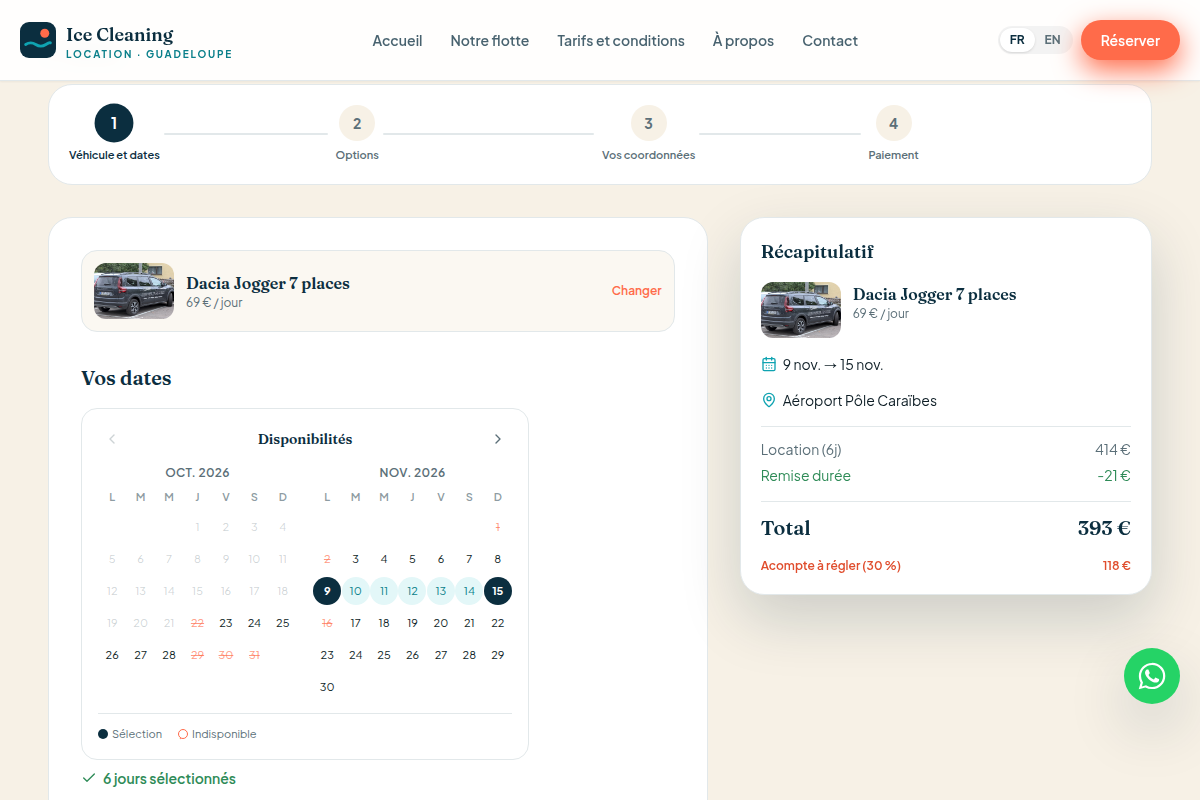This screenshot has height=800, width=1200.
Task: Select step 1 Véhicule et dates
Action: click(x=114, y=133)
